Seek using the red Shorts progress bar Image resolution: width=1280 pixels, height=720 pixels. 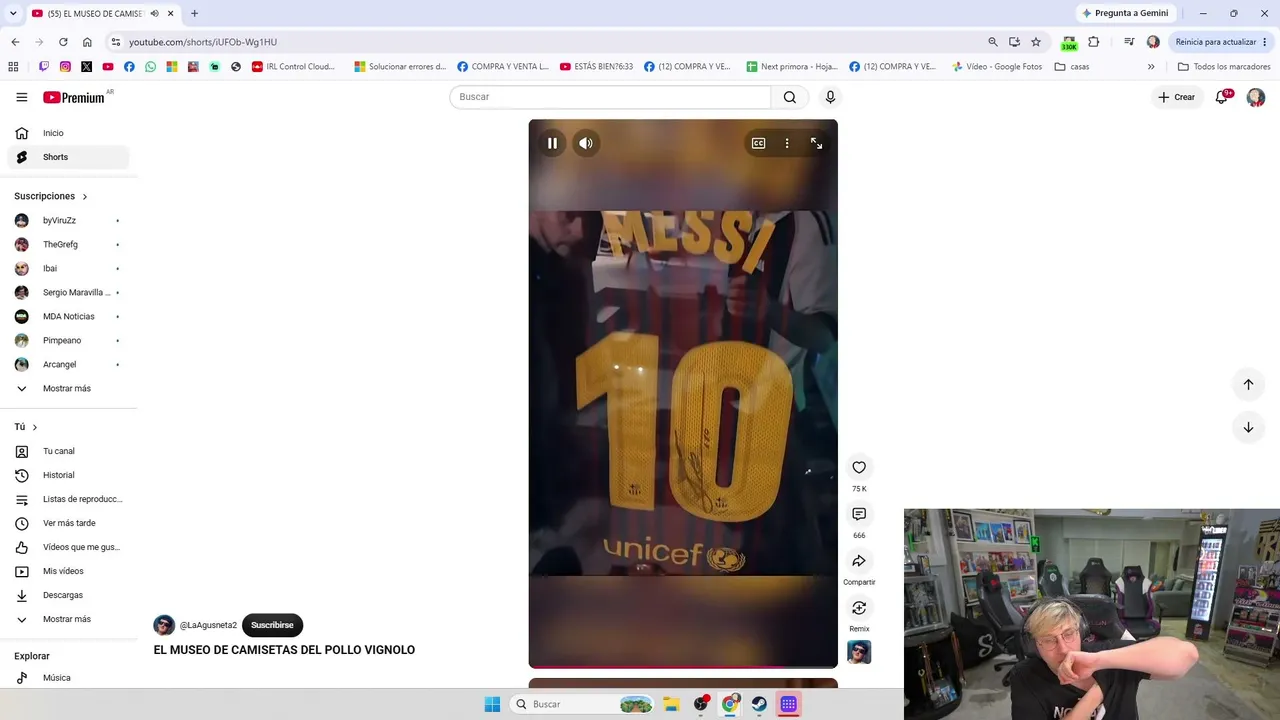click(683, 666)
